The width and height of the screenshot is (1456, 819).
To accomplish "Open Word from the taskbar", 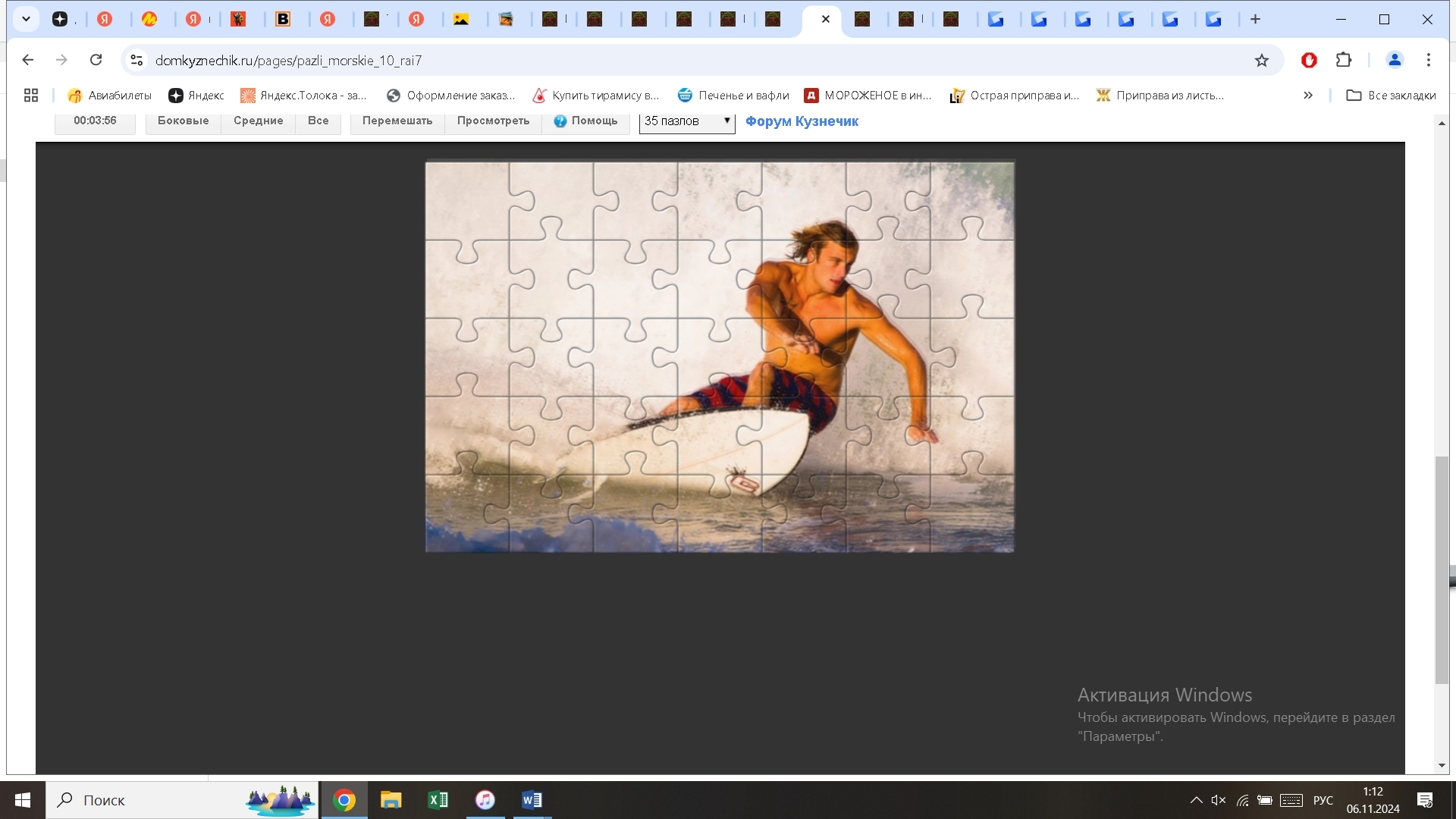I will coord(532,800).
